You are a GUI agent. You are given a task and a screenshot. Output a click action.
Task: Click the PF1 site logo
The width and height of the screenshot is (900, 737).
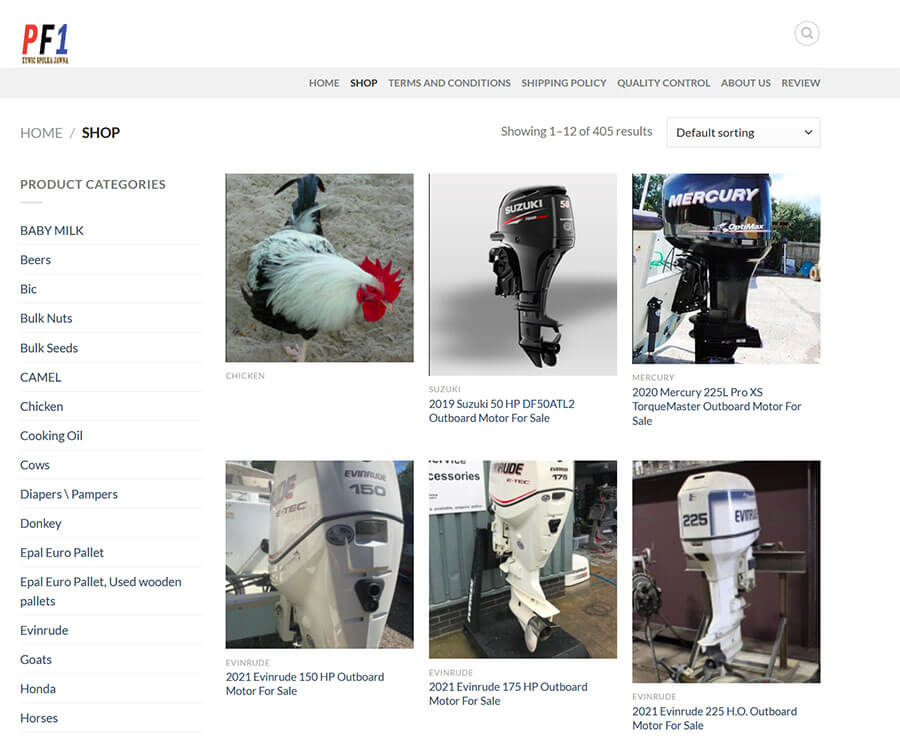pyautogui.click(x=45, y=44)
